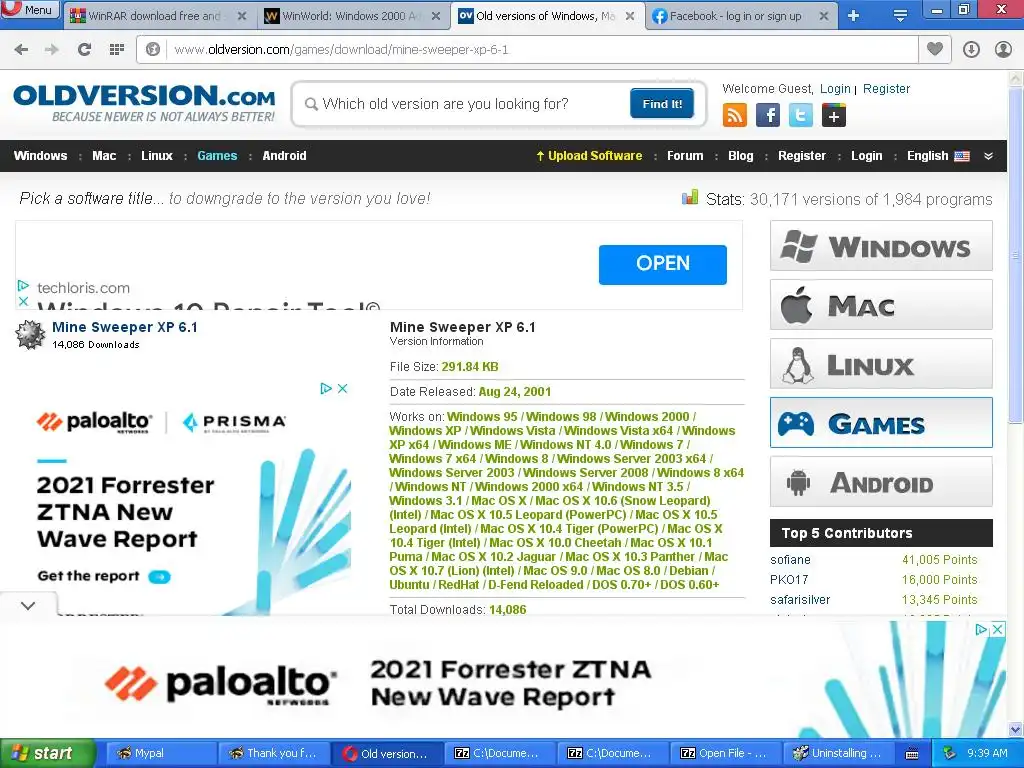Open the Blog link
1024x768 pixels.
741,156
